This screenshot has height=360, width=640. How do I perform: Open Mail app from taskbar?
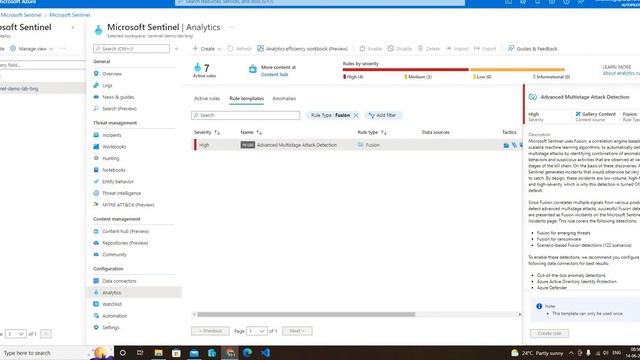tap(194, 353)
